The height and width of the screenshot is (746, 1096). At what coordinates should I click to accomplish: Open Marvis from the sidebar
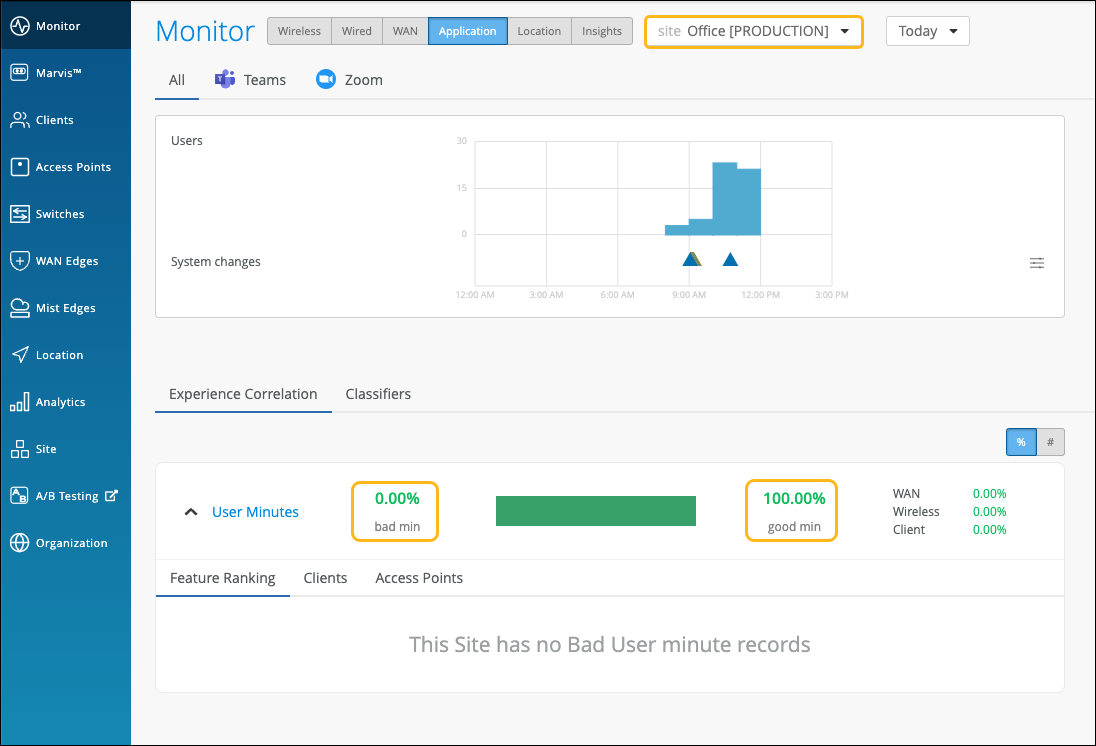coord(65,73)
